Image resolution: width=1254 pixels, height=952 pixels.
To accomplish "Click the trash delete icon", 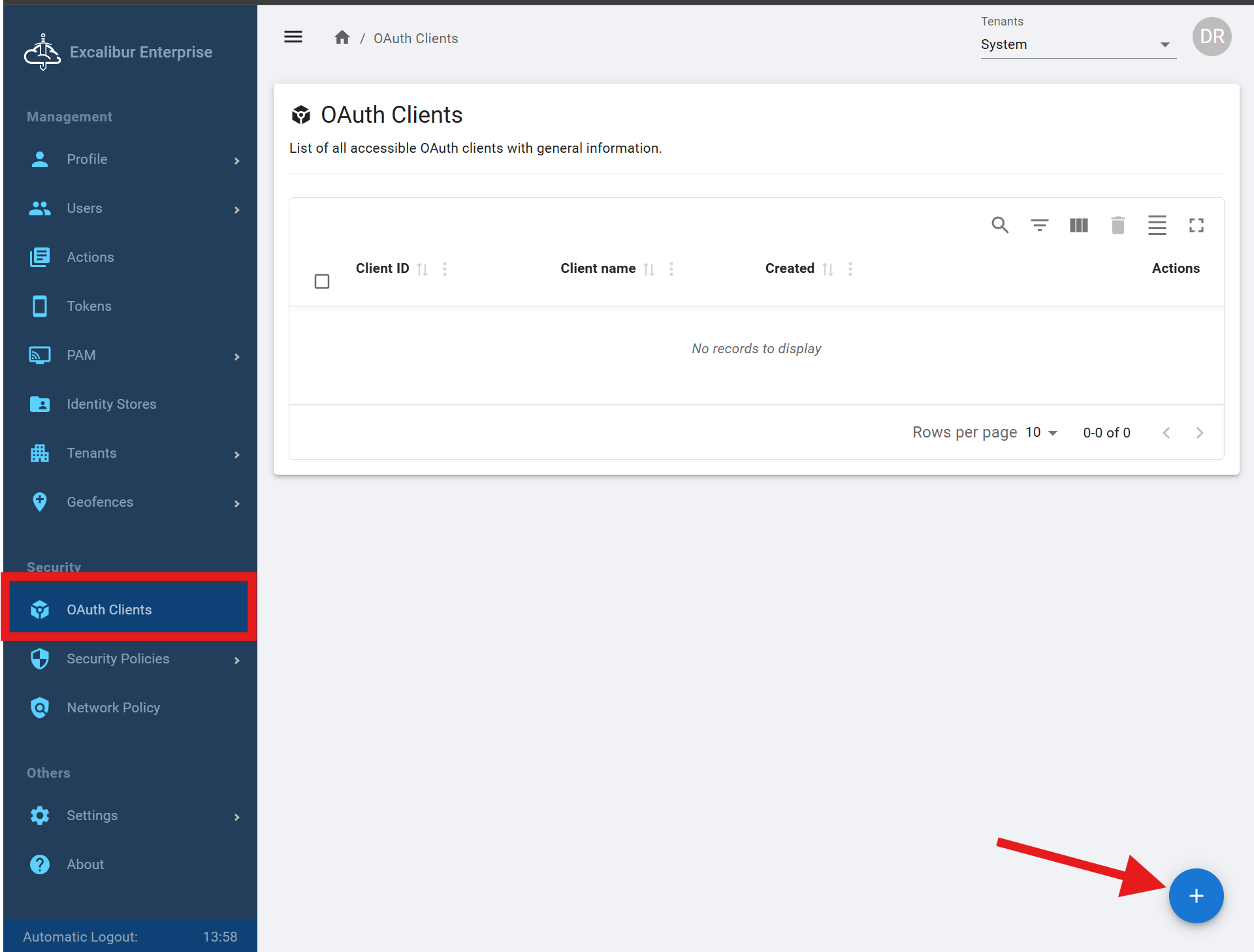I will (x=1117, y=225).
